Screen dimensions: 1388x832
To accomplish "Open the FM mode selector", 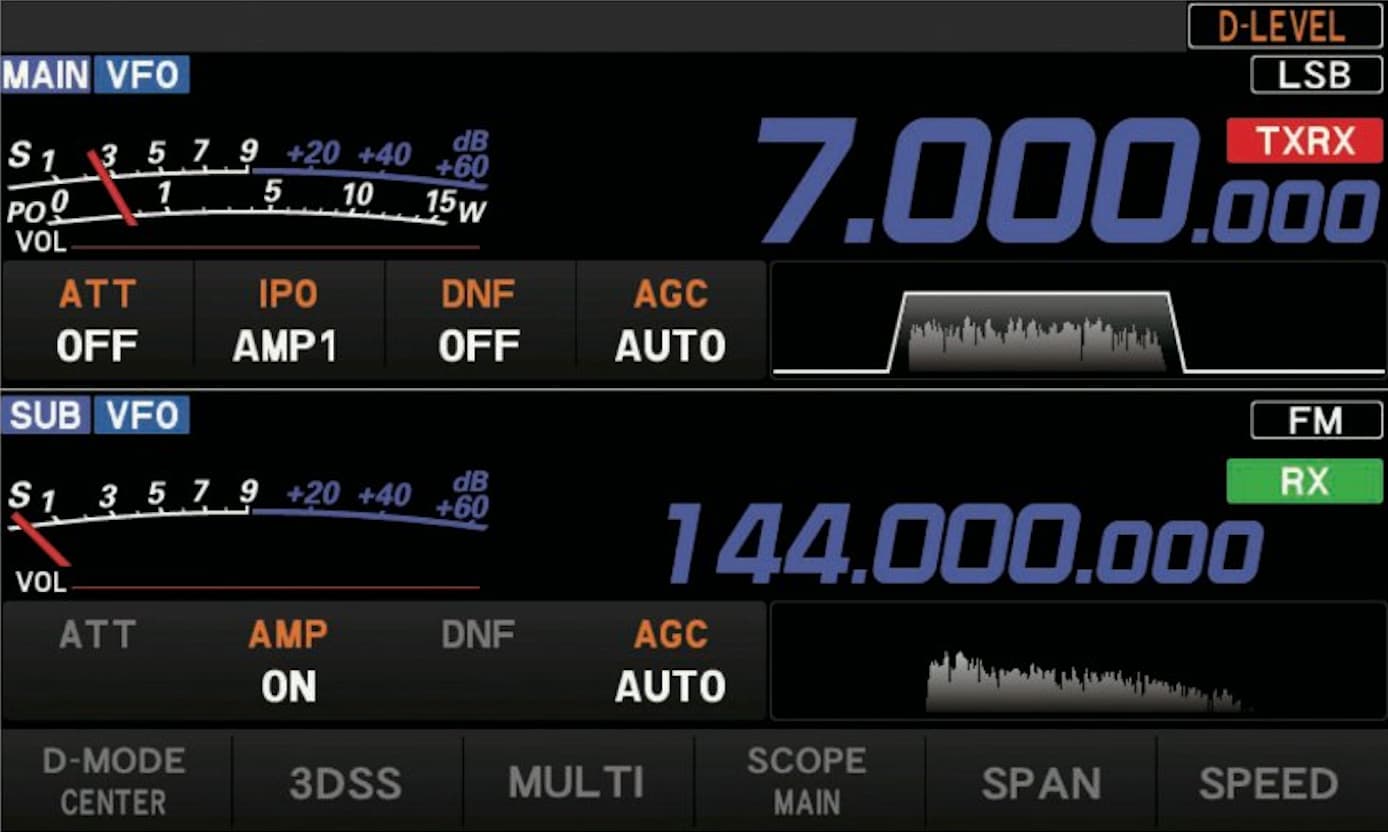I will point(1316,420).
